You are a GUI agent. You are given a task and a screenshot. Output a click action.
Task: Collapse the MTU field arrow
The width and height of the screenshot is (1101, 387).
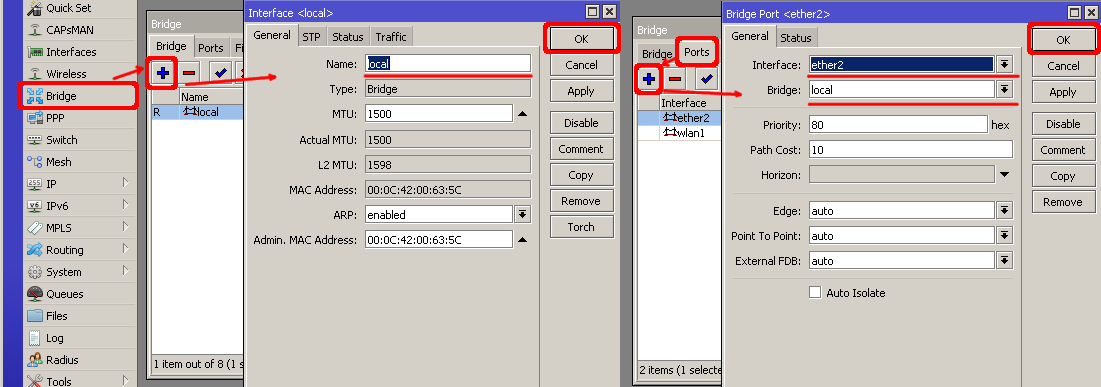click(x=522, y=114)
